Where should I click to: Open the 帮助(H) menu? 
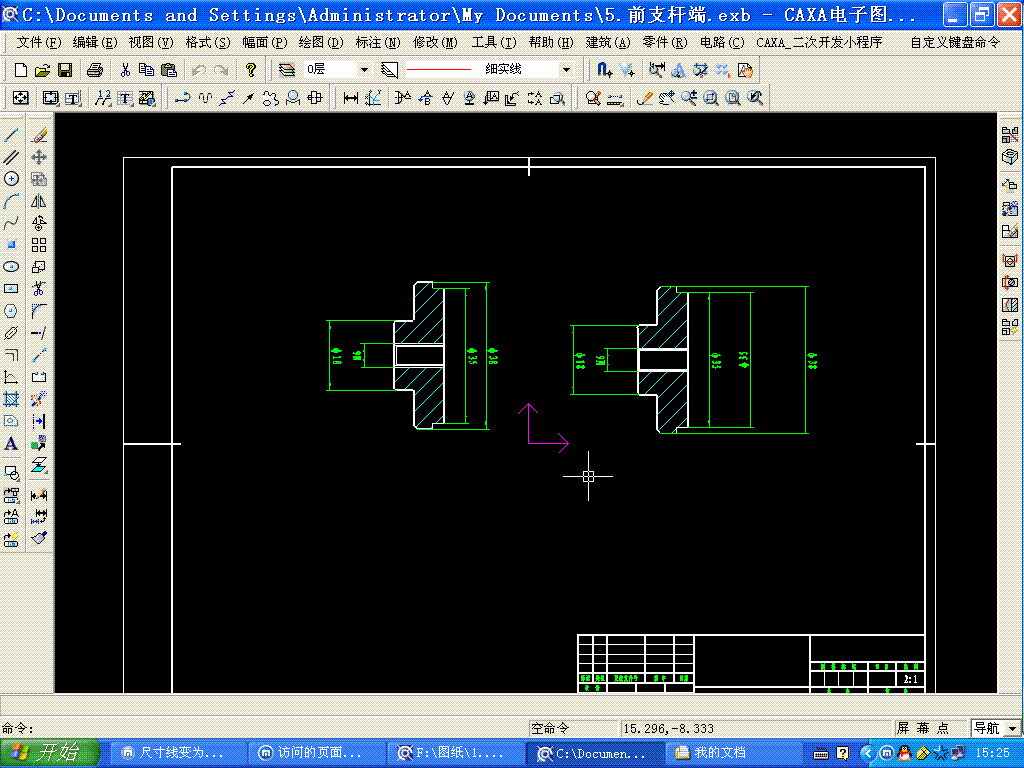click(x=551, y=42)
